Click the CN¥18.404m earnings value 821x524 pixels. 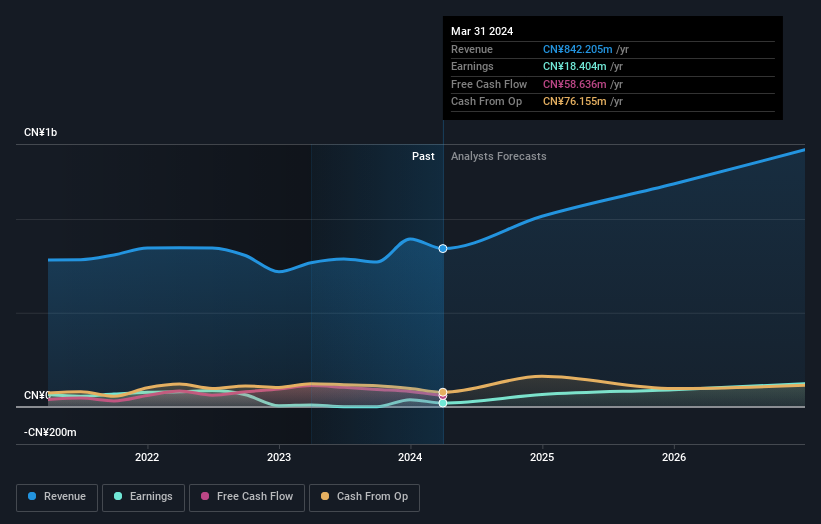[x=574, y=66]
